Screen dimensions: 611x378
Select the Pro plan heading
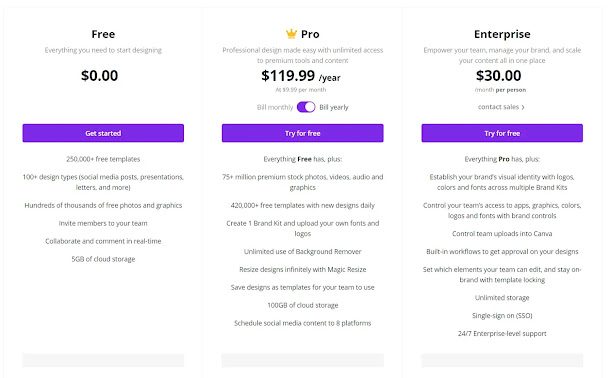(x=310, y=34)
